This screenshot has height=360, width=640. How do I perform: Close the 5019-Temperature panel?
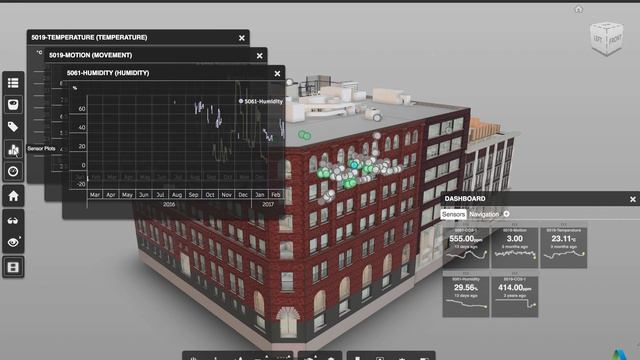[x=242, y=38]
